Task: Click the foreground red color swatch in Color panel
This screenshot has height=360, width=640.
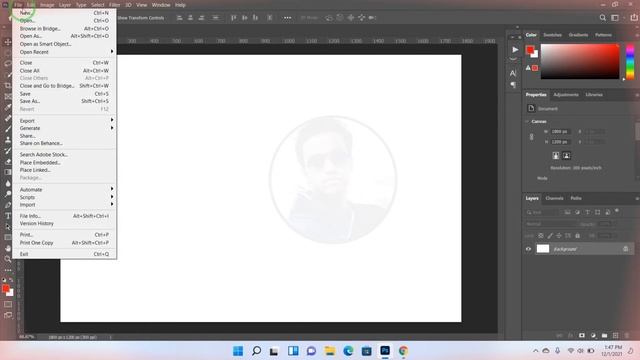Action: coord(530,50)
